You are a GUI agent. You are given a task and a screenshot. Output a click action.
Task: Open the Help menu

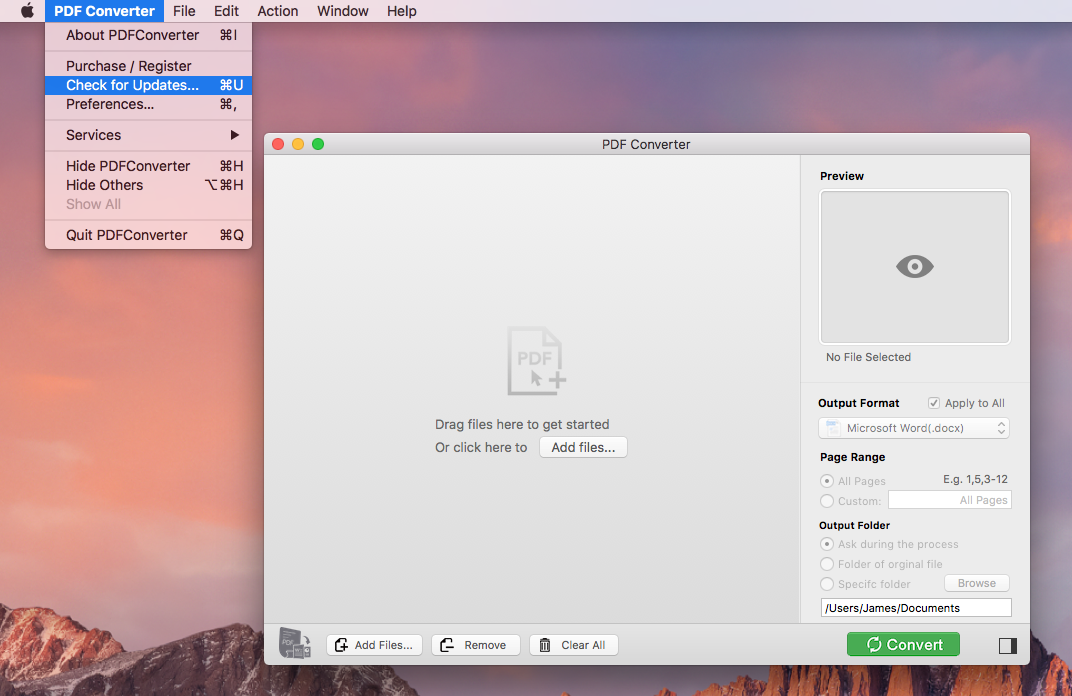[401, 11]
